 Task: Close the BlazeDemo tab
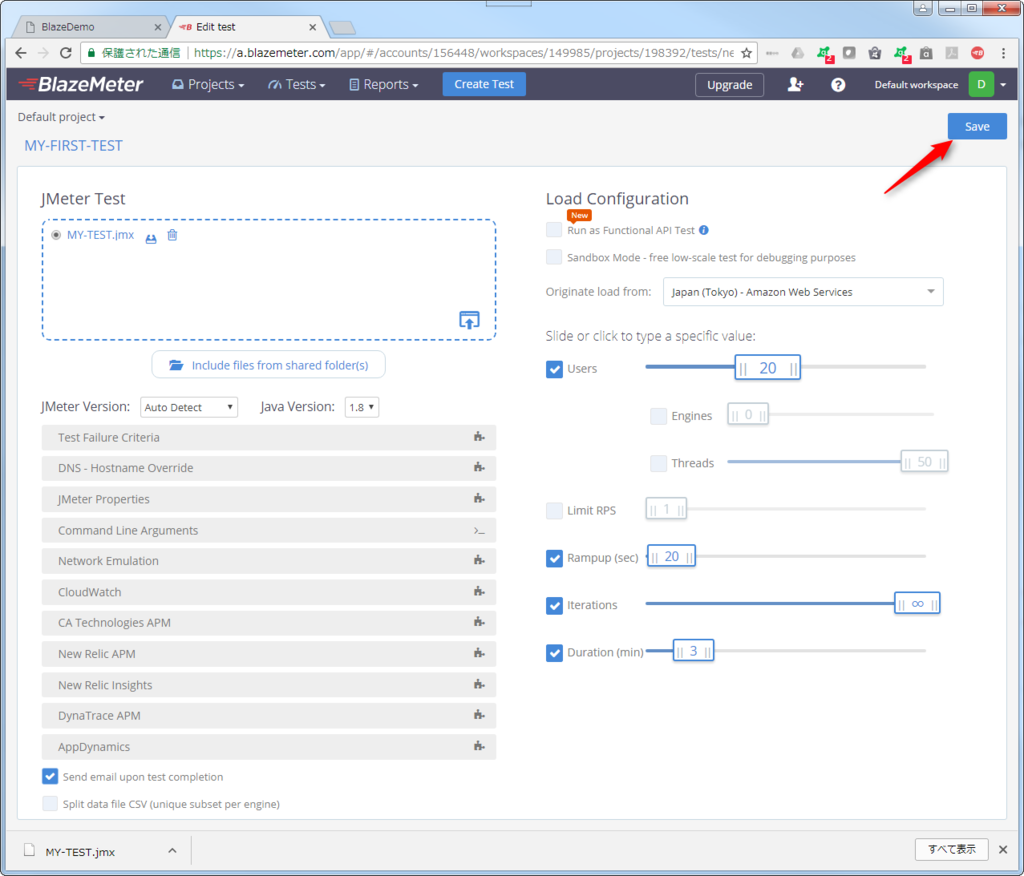pos(157,27)
